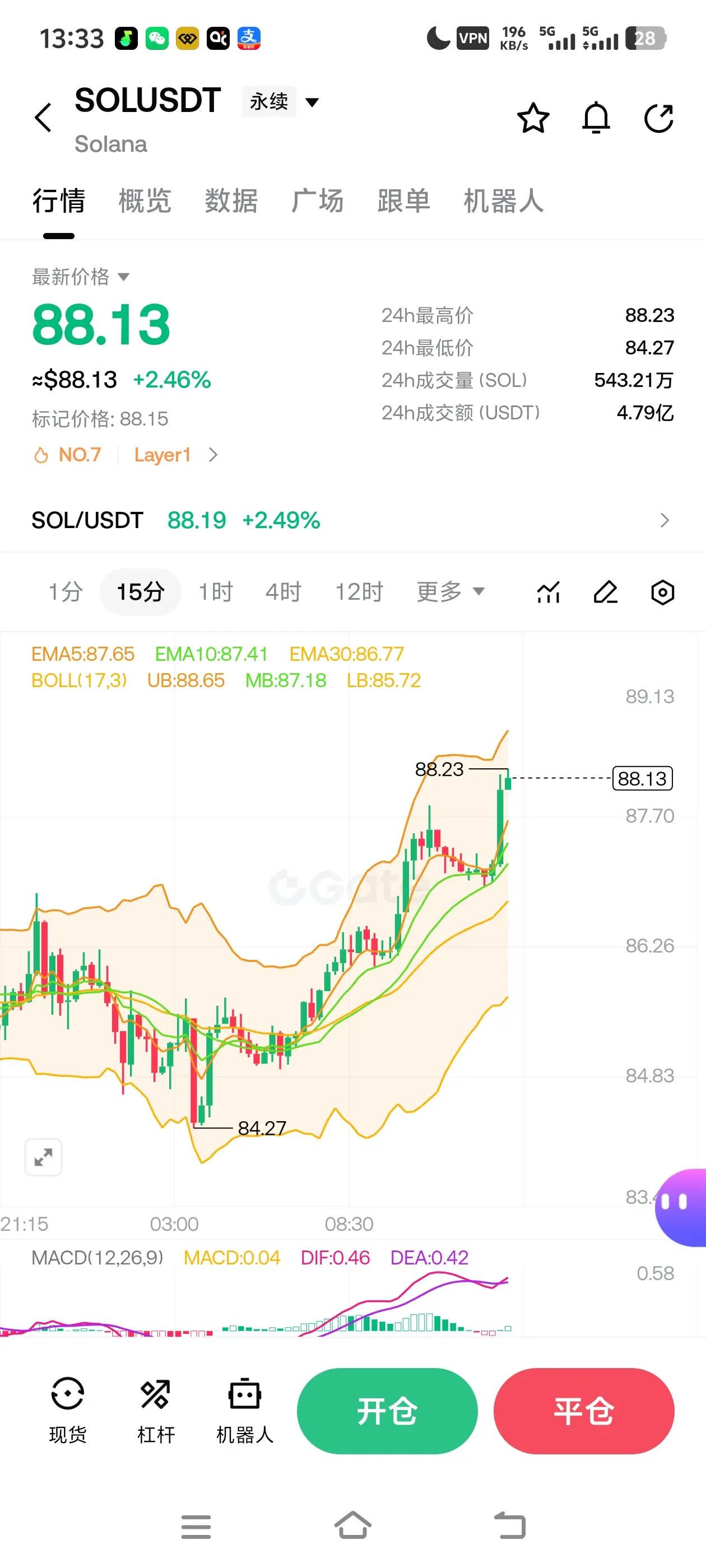Open the 永续 contract type dropdown
The width and height of the screenshot is (706, 1568).
pos(282,102)
